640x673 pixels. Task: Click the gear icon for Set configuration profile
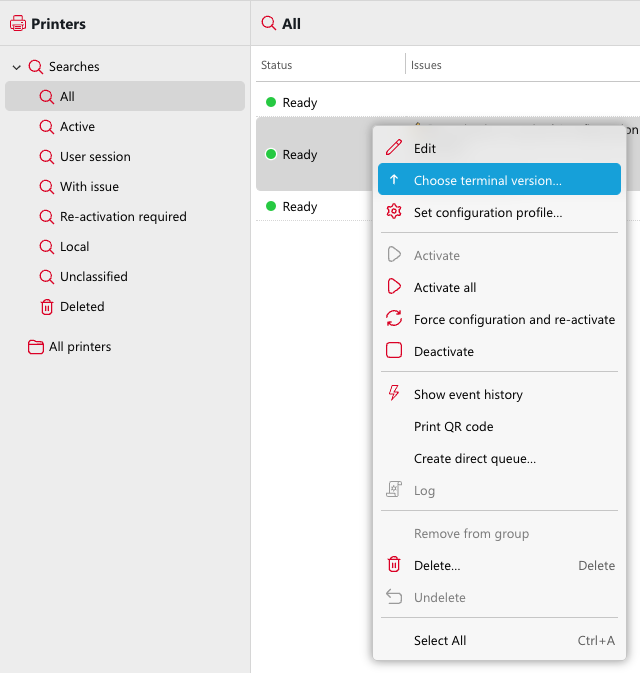[x=394, y=212]
